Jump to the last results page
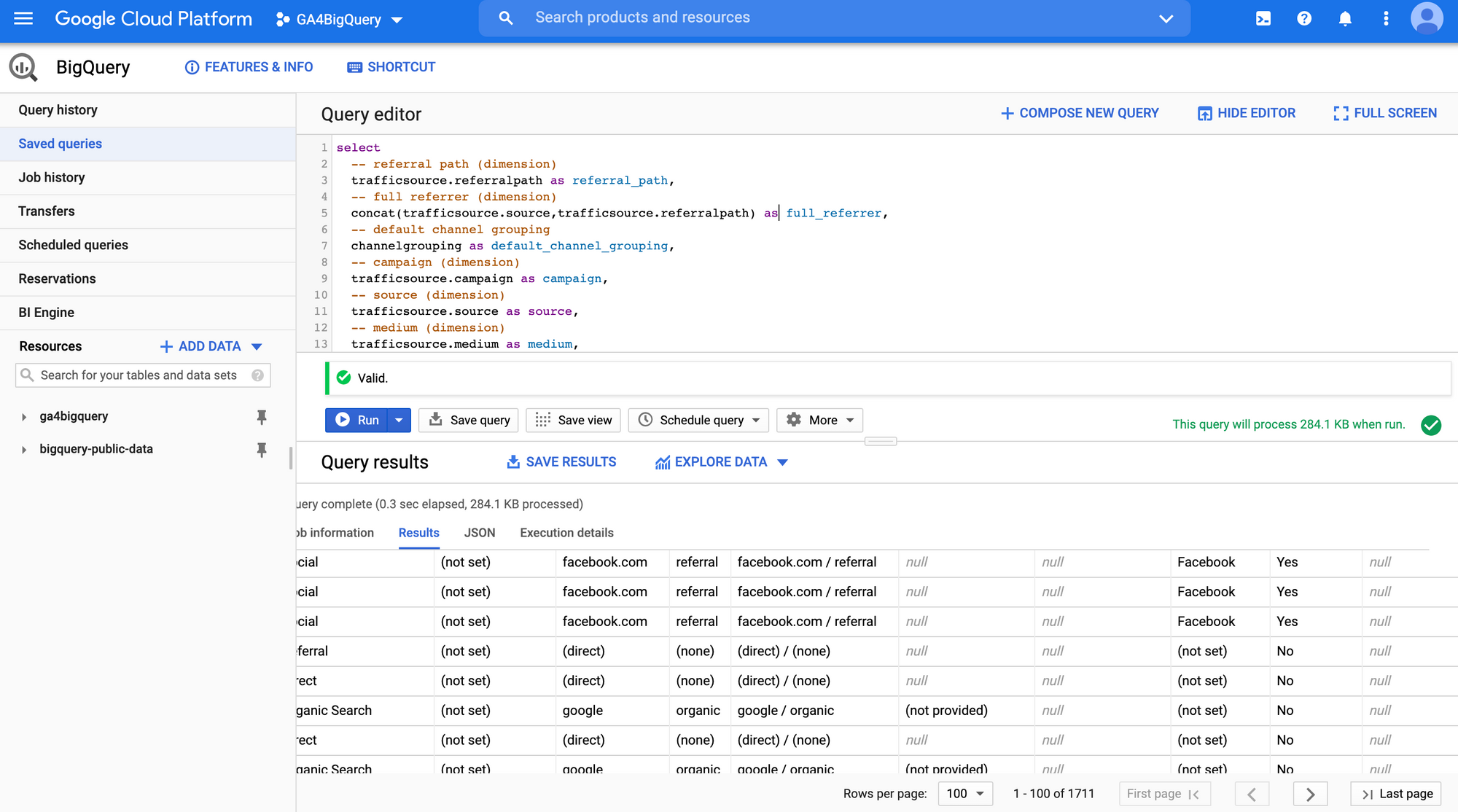Screen dimensions: 1458x812 point(1396,794)
